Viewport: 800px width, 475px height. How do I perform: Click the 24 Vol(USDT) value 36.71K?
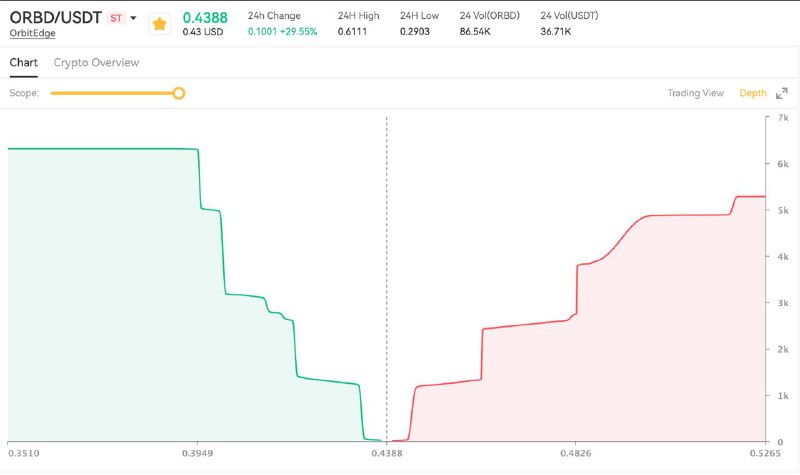(x=557, y=32)
